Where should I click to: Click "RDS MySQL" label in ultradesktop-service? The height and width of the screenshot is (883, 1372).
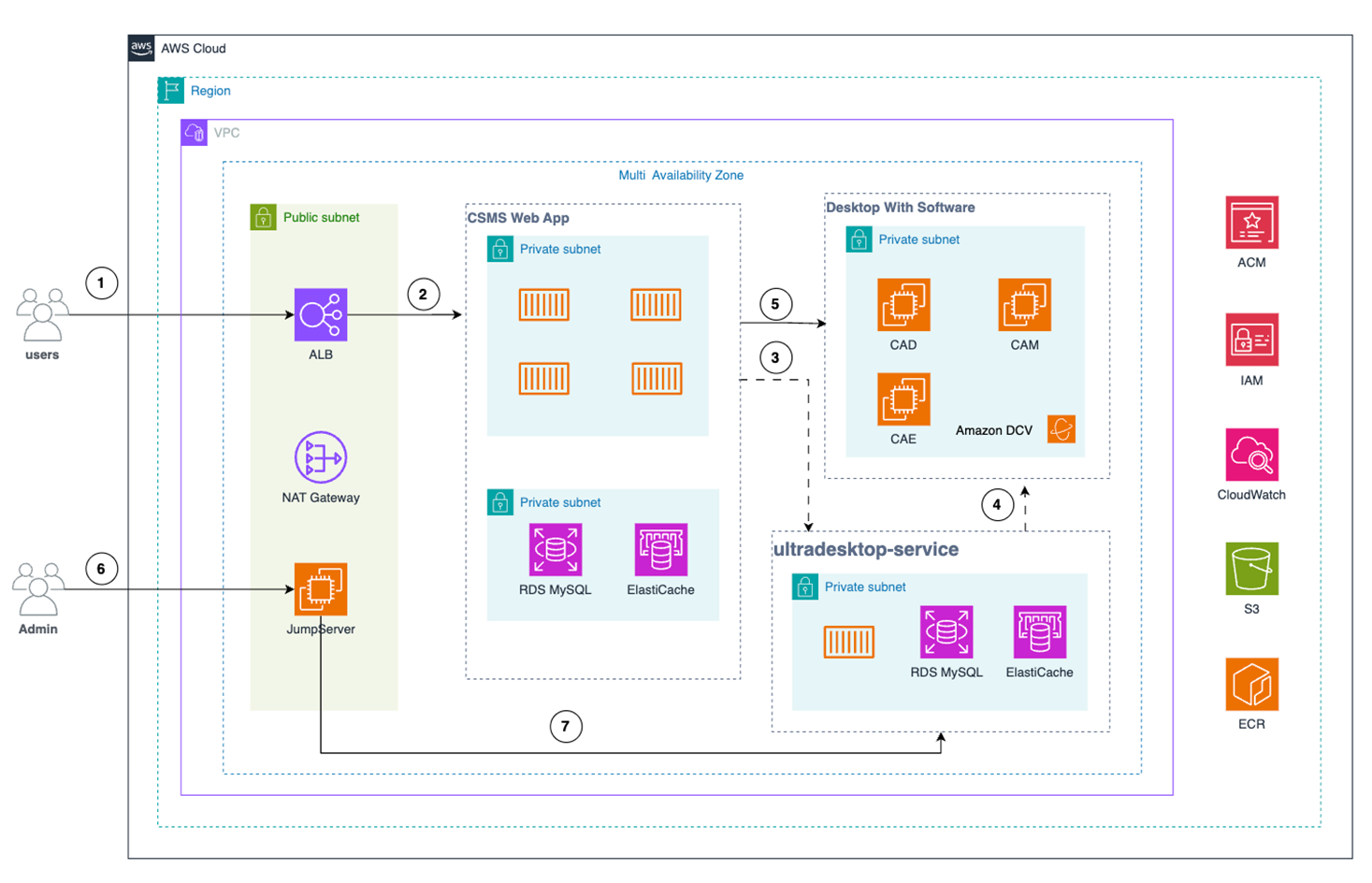point(946,673)
